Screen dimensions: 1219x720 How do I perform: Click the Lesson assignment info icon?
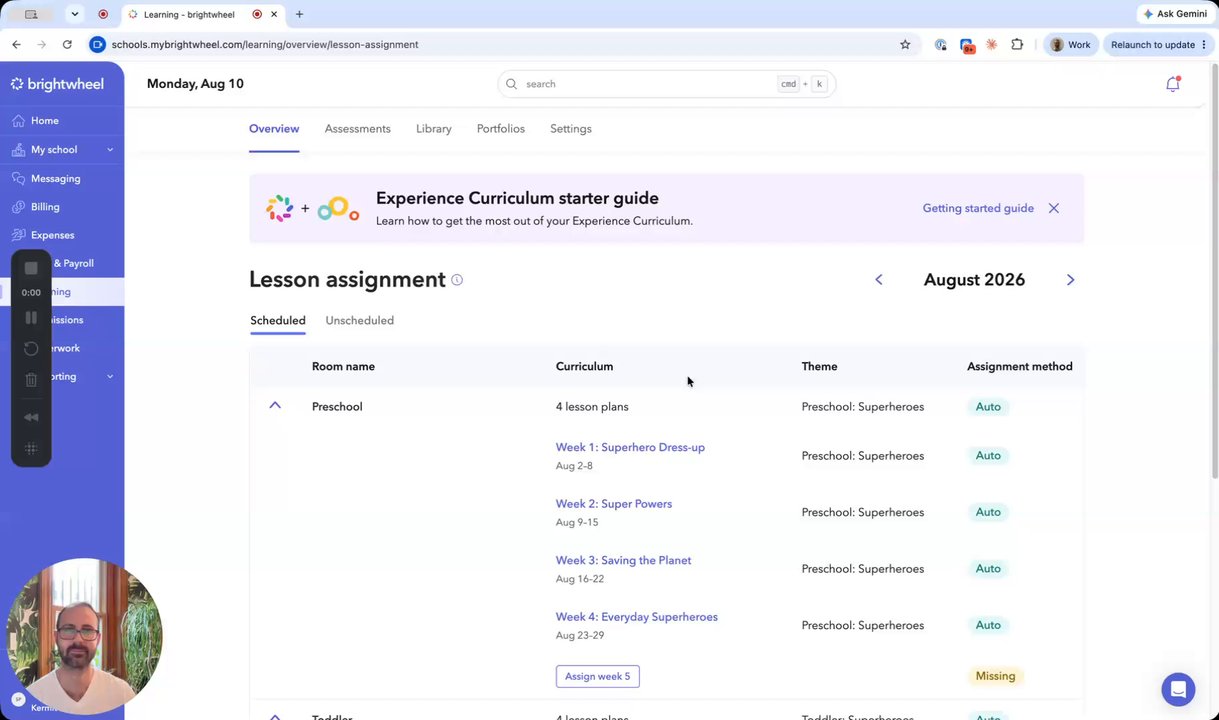(x=457, y=280)
